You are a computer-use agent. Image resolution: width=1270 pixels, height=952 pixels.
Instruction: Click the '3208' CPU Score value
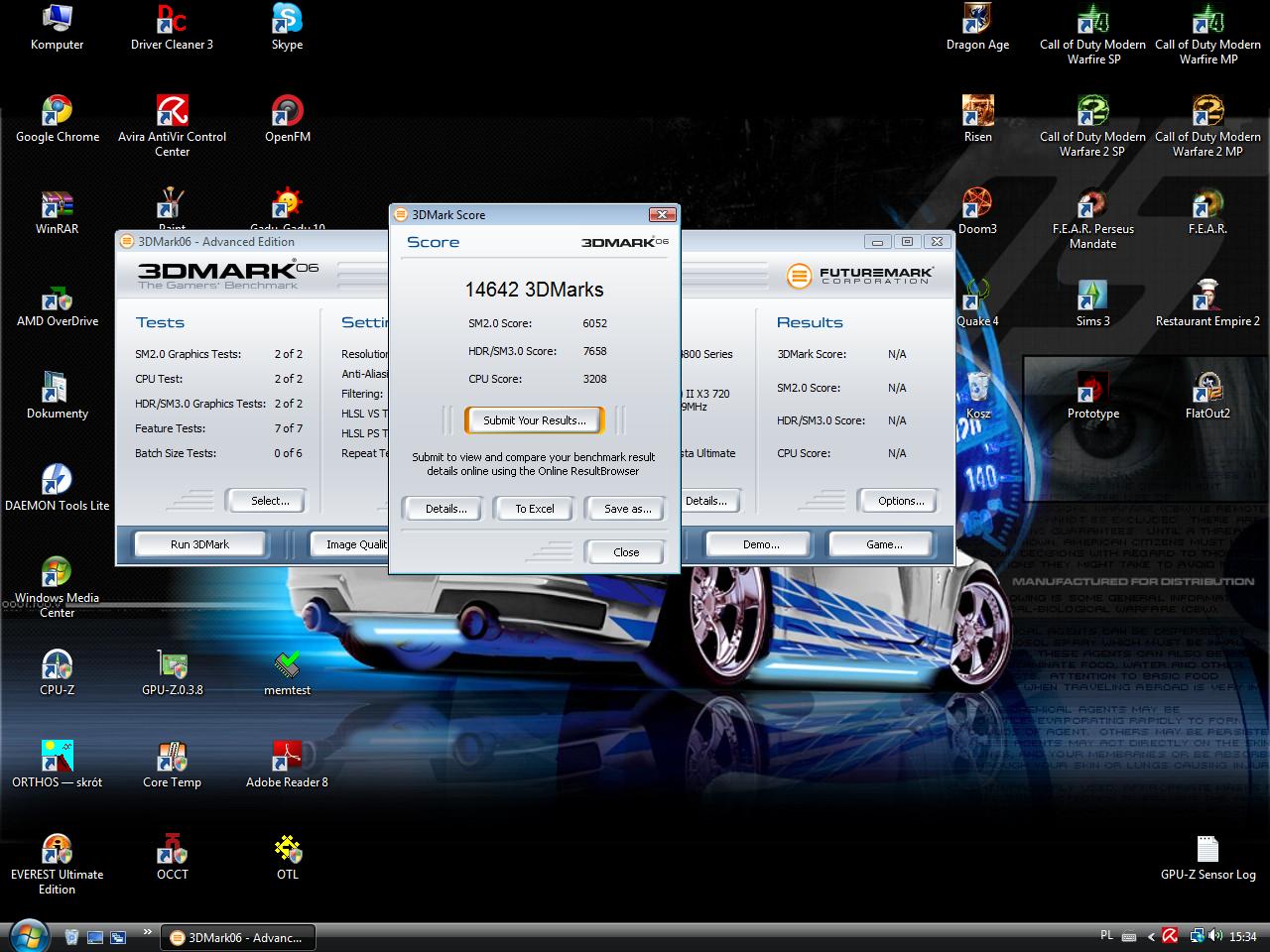pos(594,379)
